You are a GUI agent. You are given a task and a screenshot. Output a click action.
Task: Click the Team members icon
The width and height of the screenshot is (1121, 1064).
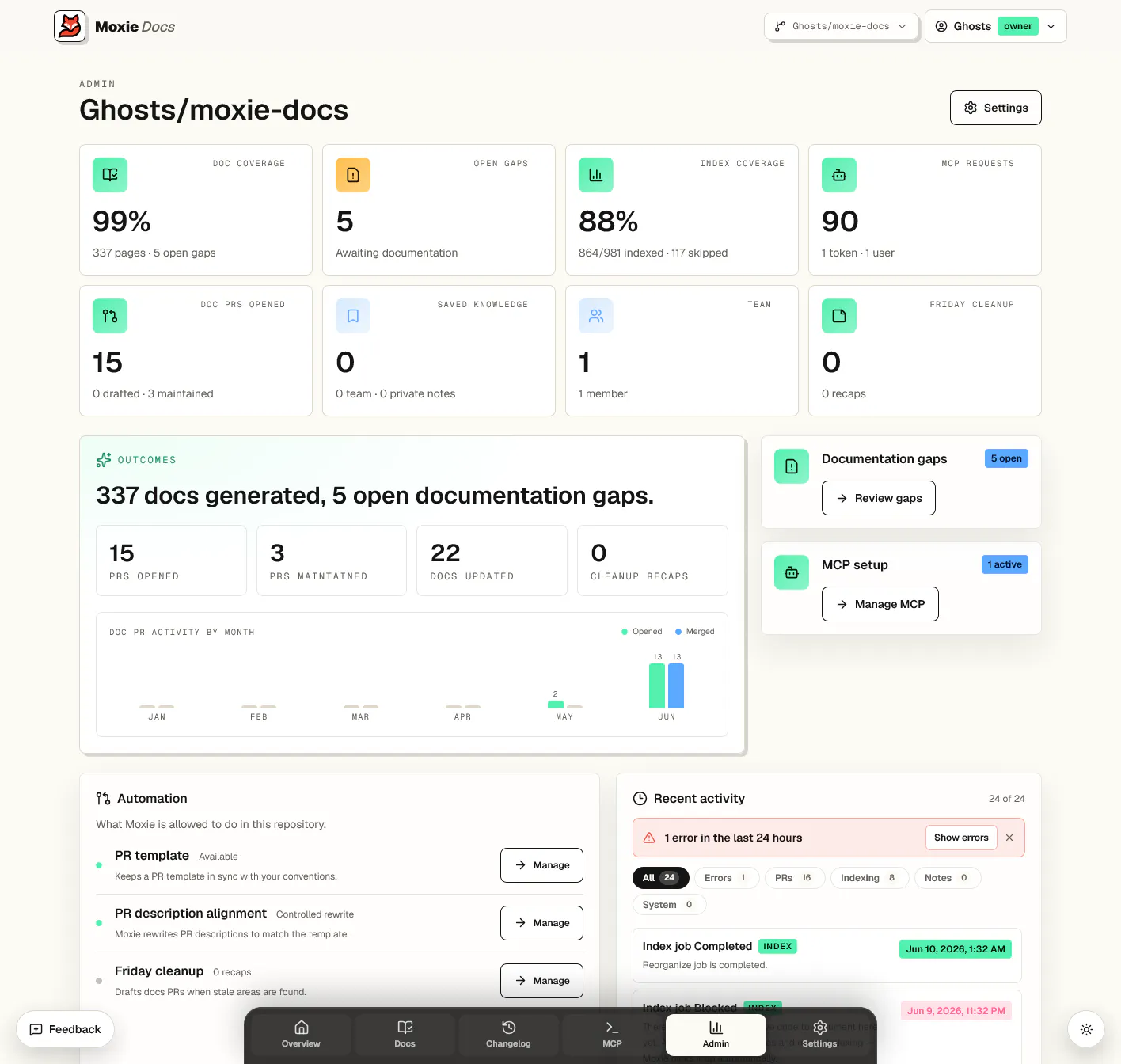pos(596,316)
